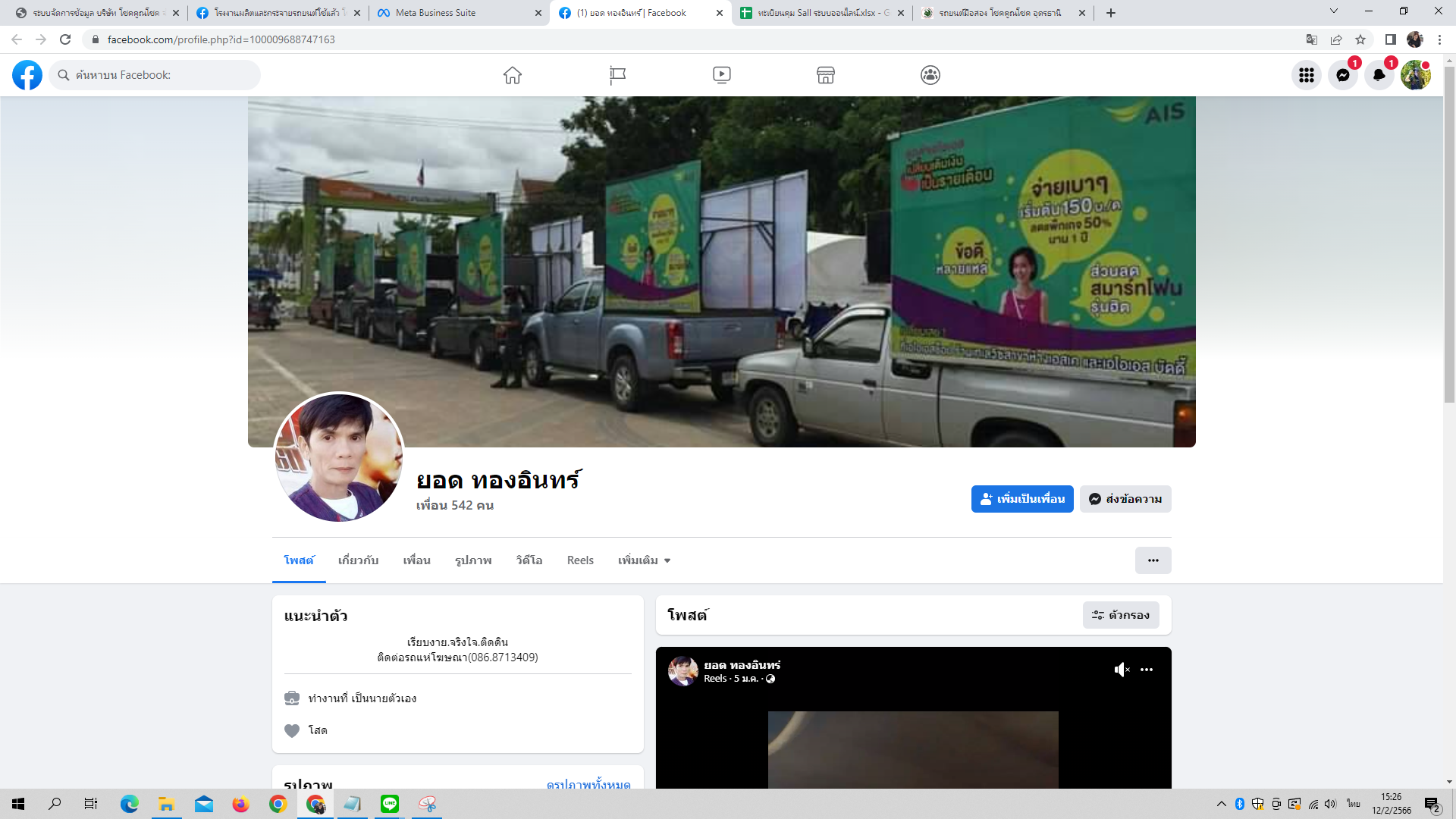The width and height of the screenshot is (1456, 819).
Task: Toggle browser side panel icon
Action: pos(1390,39)
